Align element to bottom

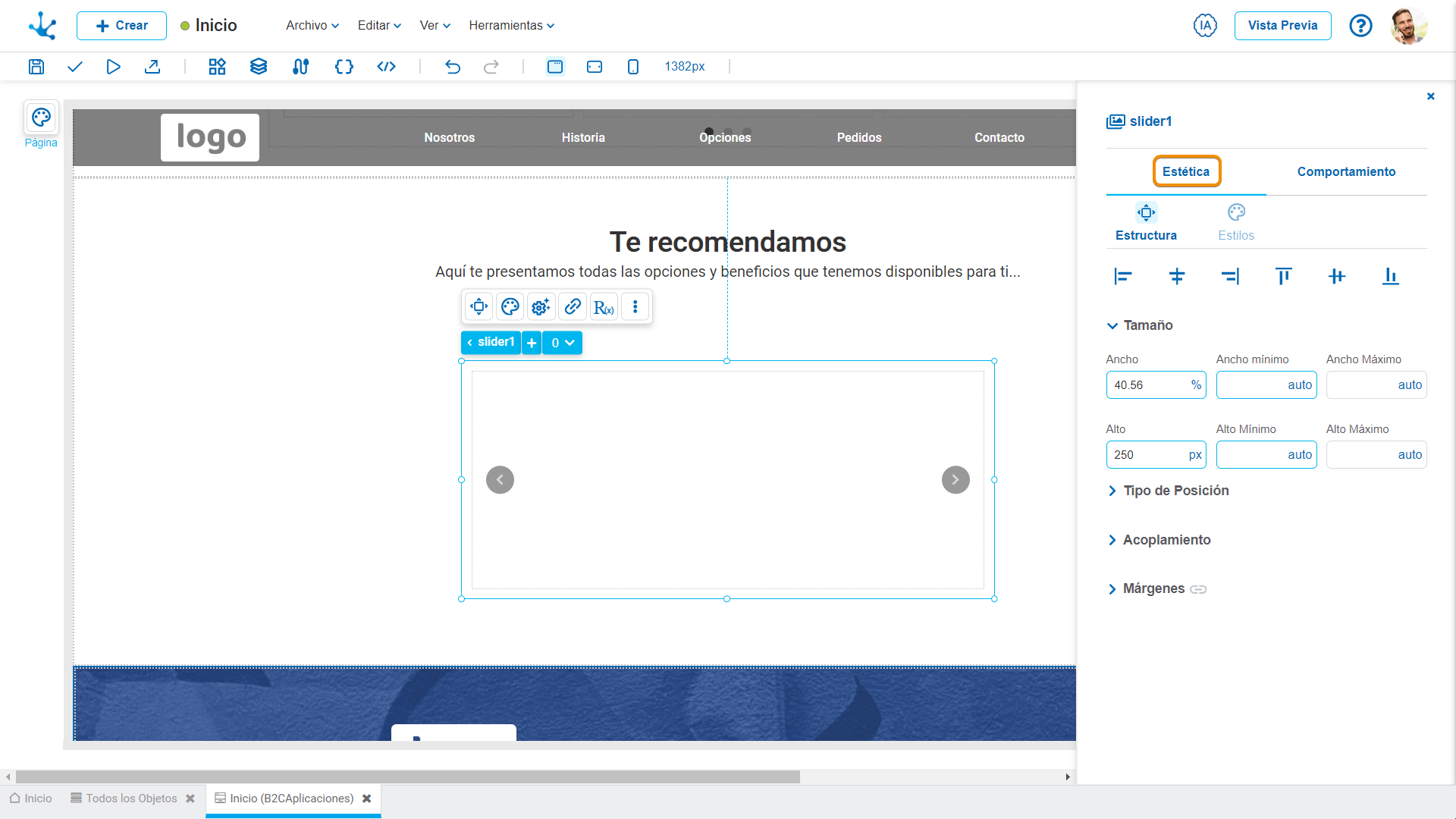click(x=1391, y=277)
